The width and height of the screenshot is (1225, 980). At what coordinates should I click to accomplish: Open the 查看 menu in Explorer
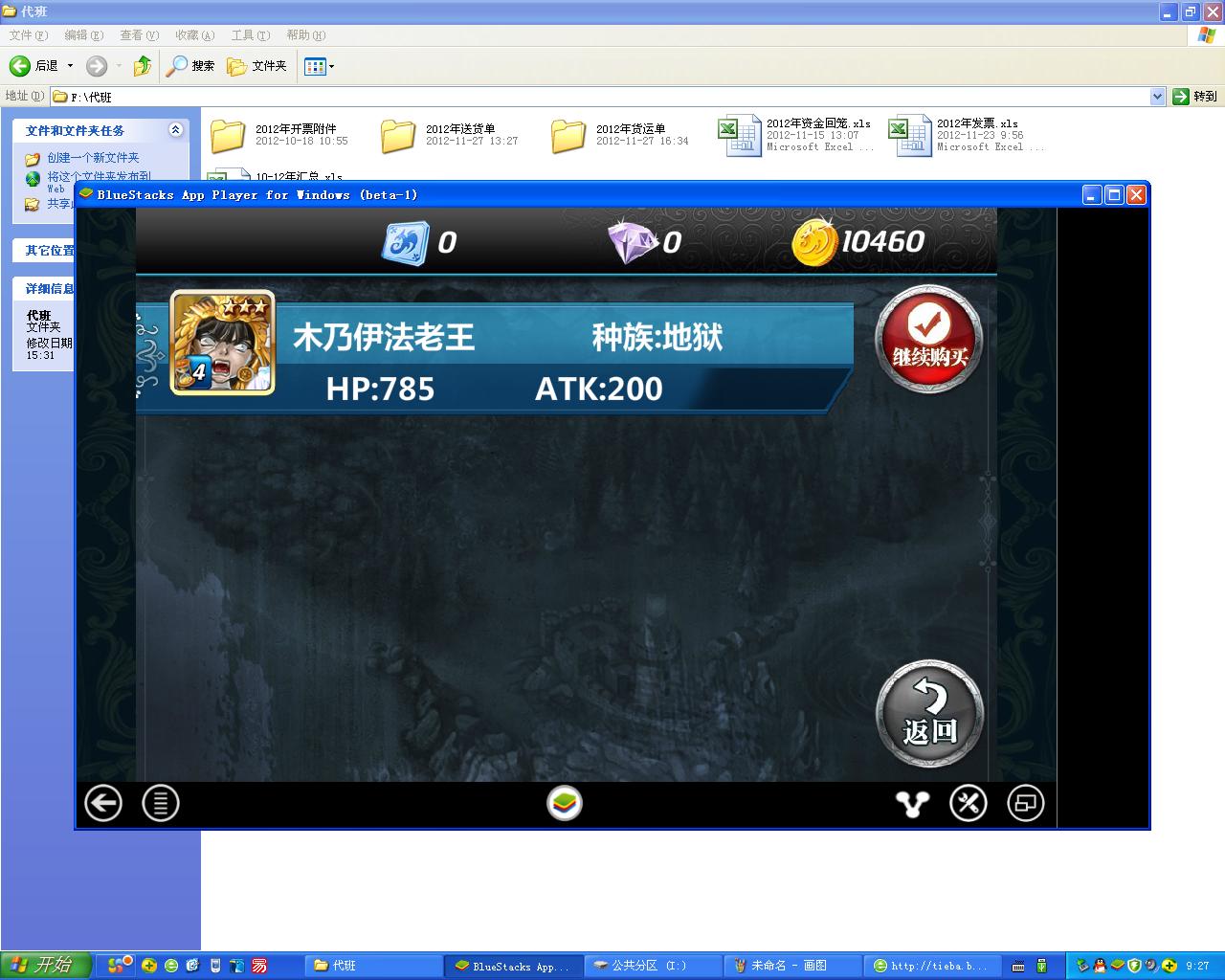coord(140,35)
